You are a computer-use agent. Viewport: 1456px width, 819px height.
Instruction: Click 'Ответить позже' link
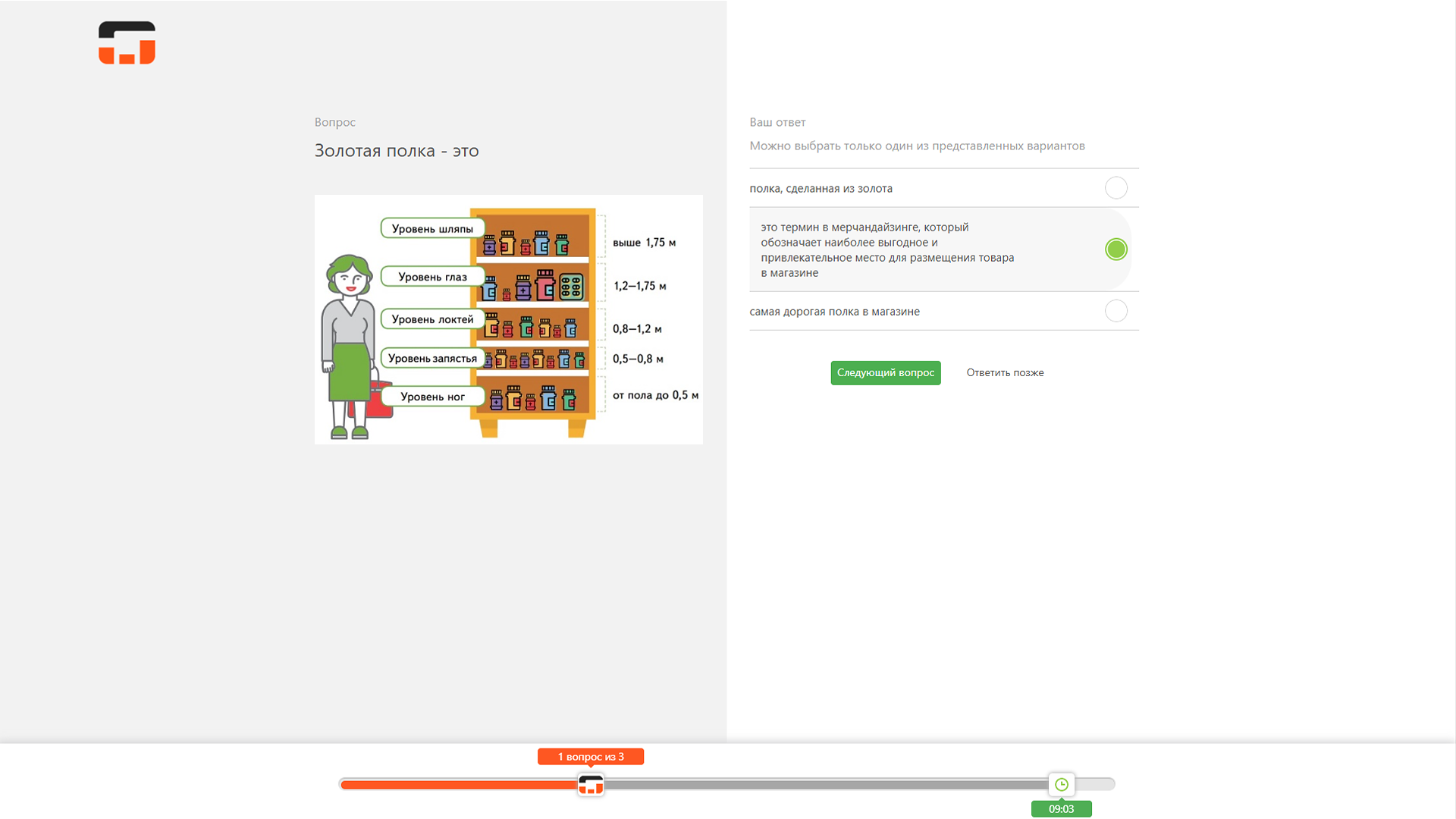(1005, 372)
